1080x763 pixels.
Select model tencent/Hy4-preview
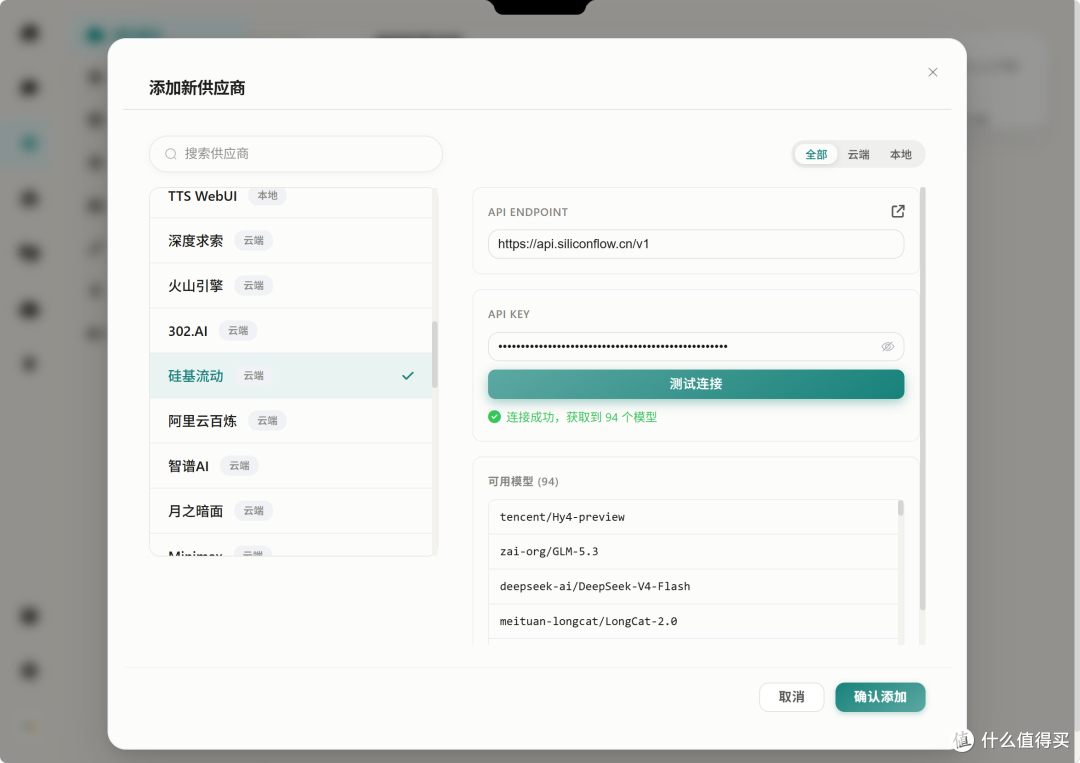[x=693, y=516]
